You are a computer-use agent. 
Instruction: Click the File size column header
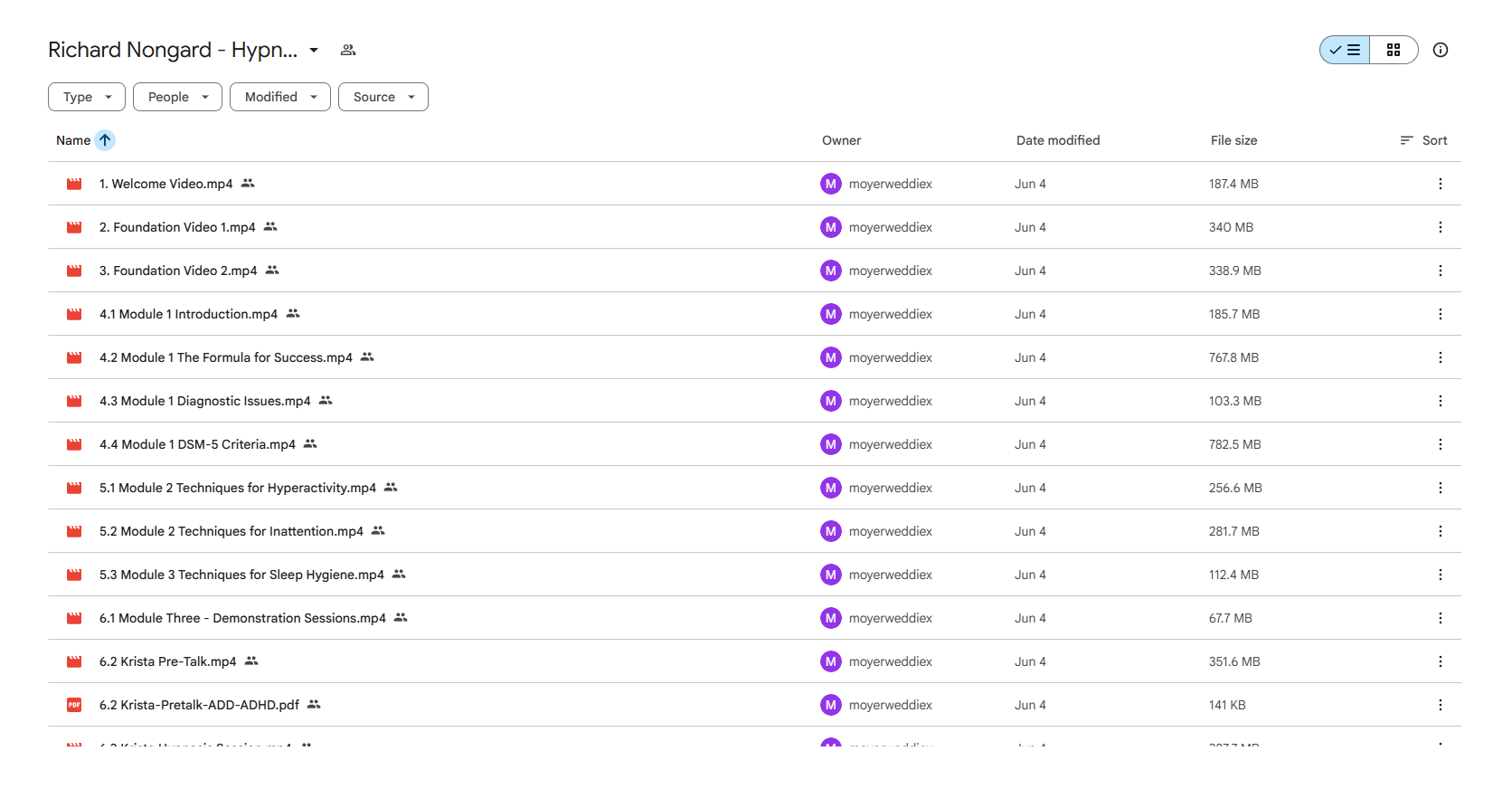click(x=1233, y=140)
